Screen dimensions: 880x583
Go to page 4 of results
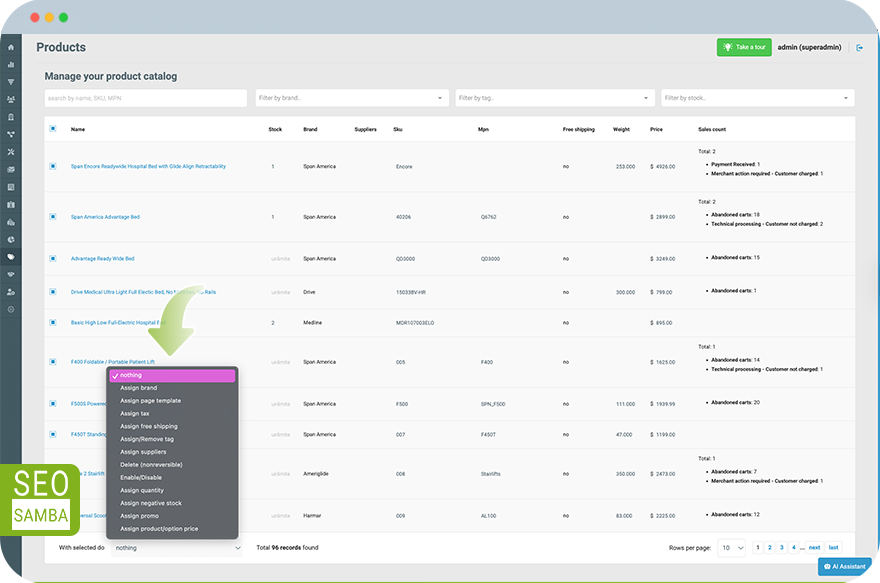(794, 547)
